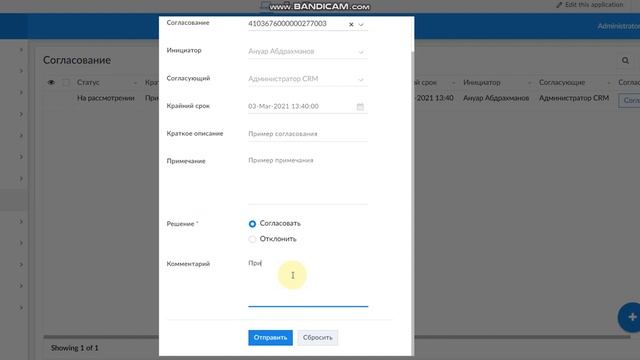Viewport: 640px width, 360px height.
Task: Click the Administrator user menu
Action: (619, 26)
